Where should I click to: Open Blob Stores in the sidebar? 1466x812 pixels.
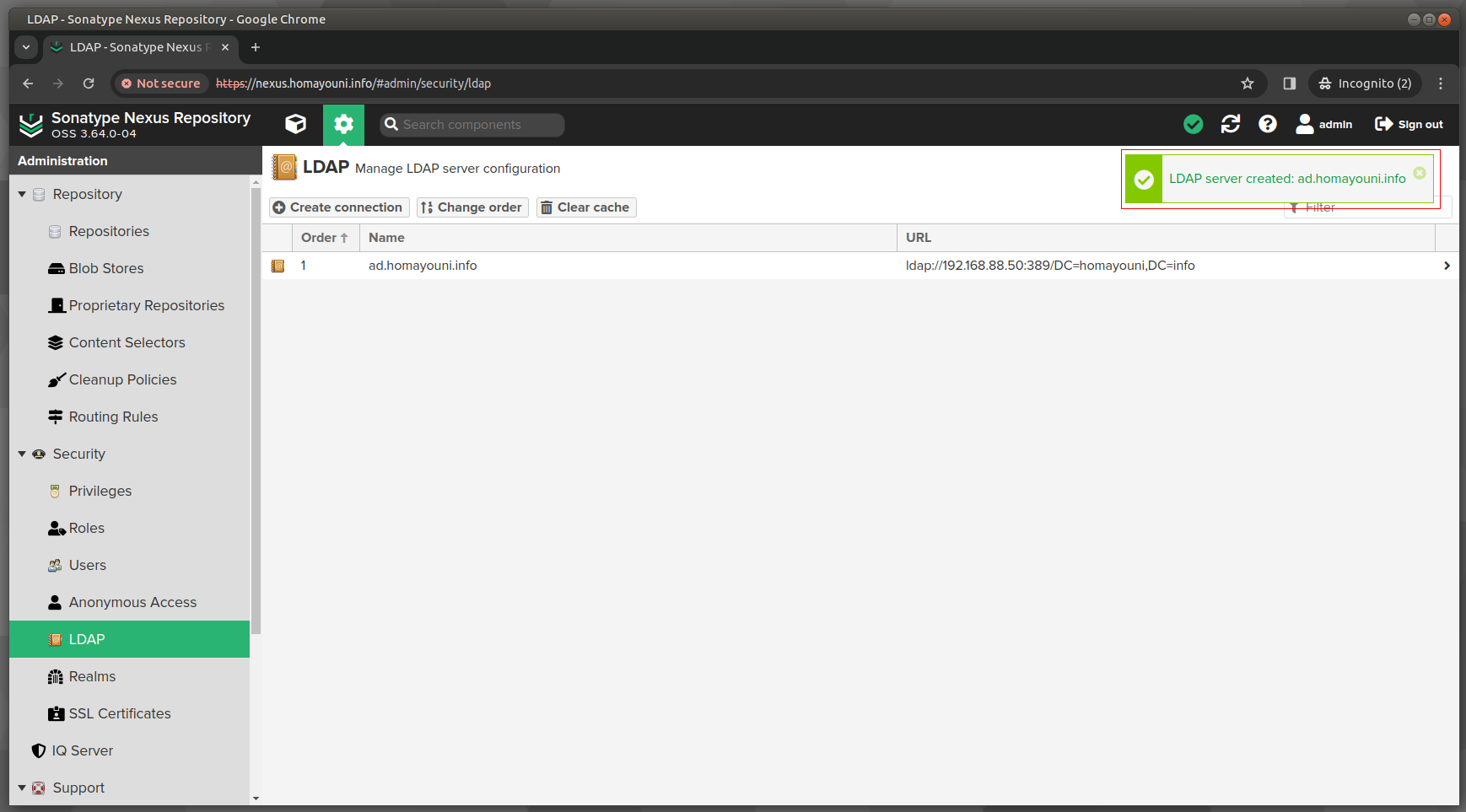pos(106,268)
